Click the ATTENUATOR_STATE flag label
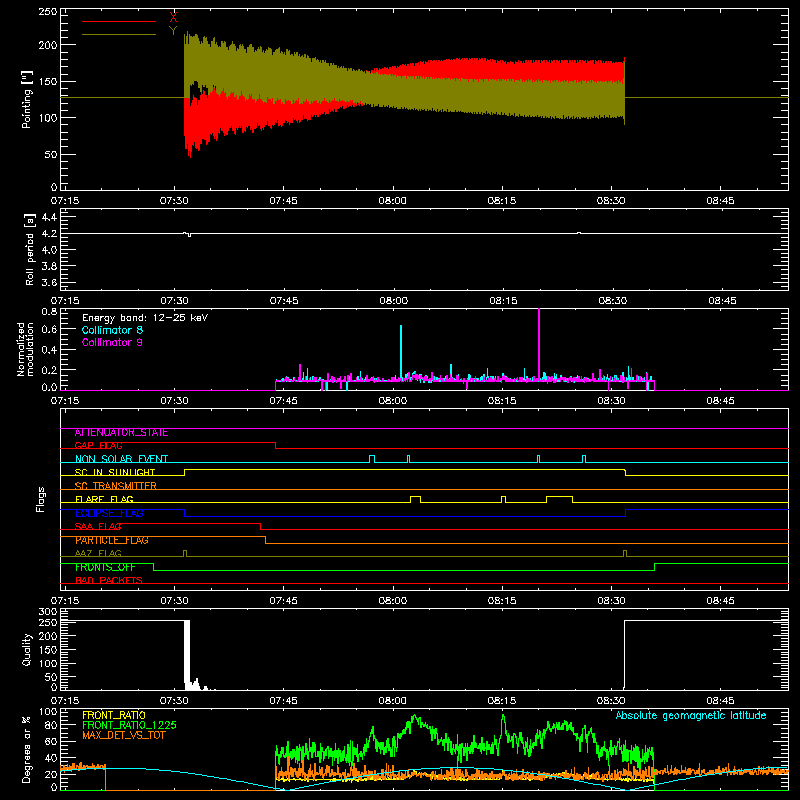The image size is (800, 800). 121,432
